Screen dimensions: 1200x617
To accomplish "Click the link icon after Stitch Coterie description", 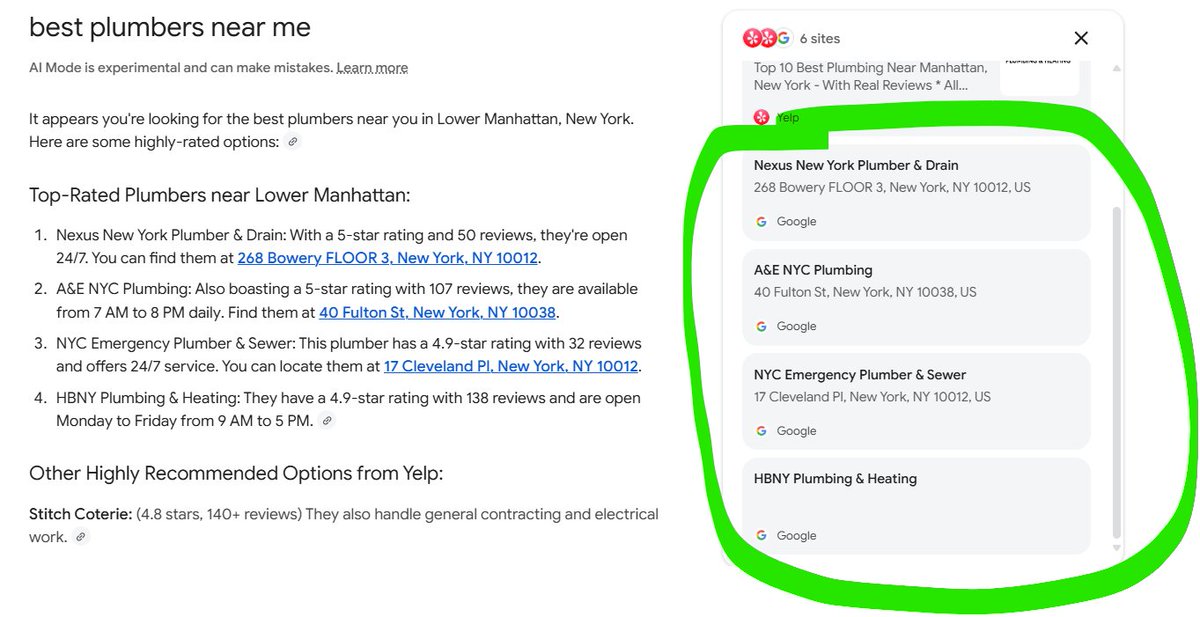I will click(x=81, y=537).
